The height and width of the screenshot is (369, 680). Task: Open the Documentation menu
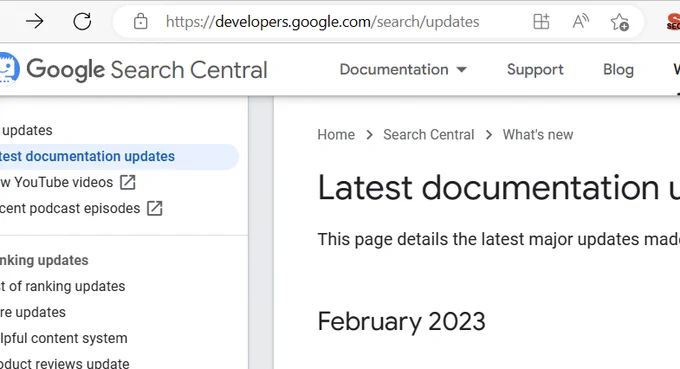(x=394, y=69)
